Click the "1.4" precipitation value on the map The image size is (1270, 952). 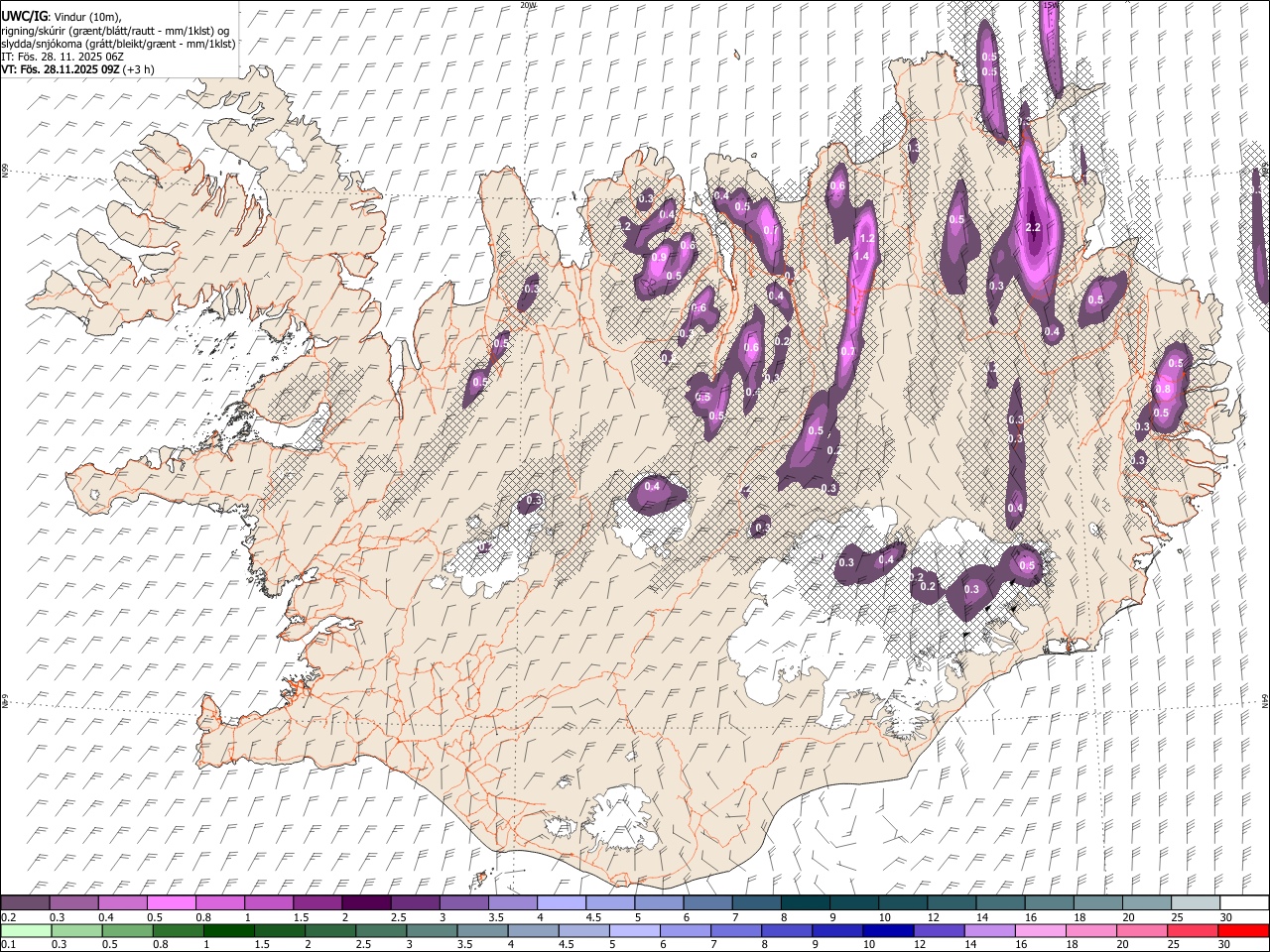pos(861,257)
